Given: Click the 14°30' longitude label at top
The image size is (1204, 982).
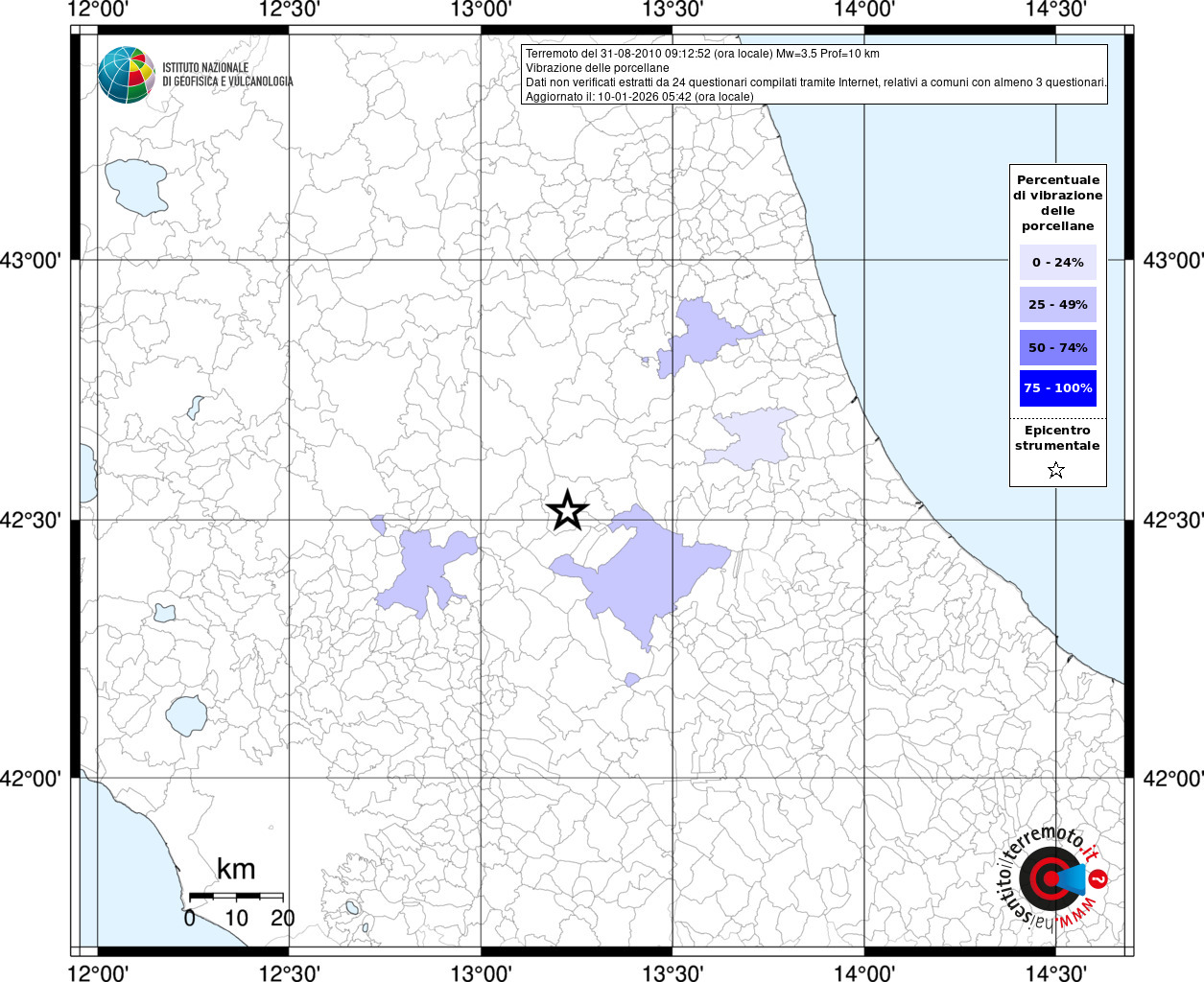Looking at the screenshot, I should [1055, 11].
